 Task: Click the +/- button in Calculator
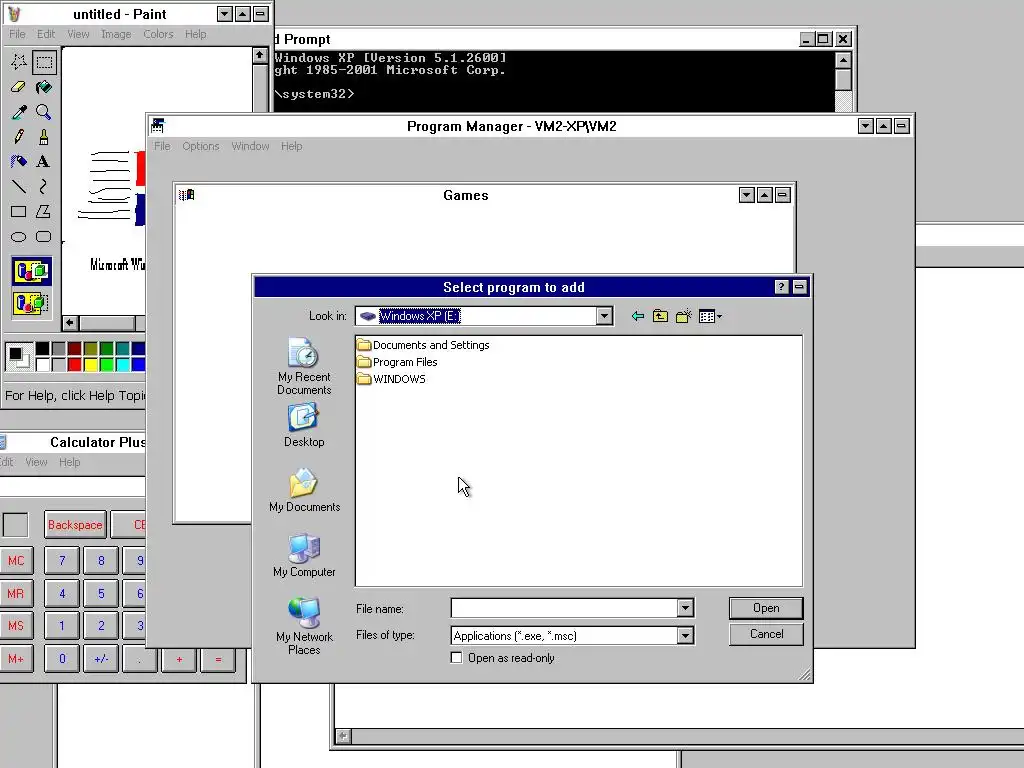pos(101,659)
